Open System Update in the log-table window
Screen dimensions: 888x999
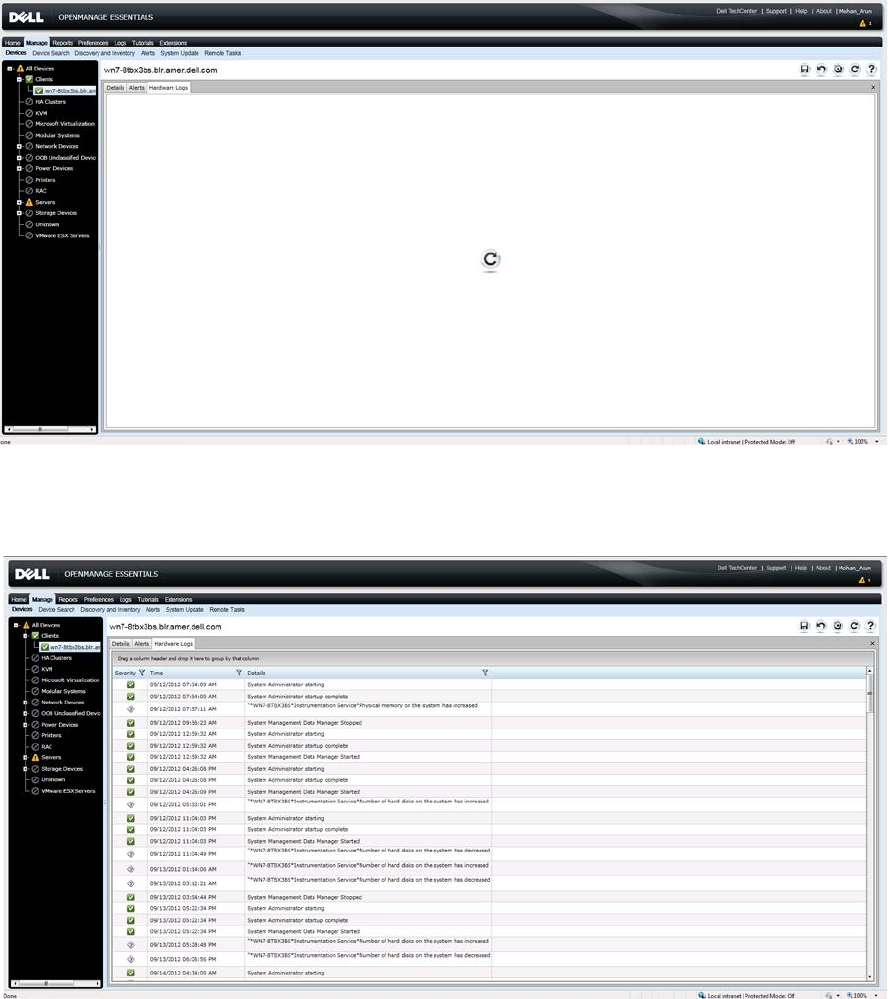[x=184, y=610]
